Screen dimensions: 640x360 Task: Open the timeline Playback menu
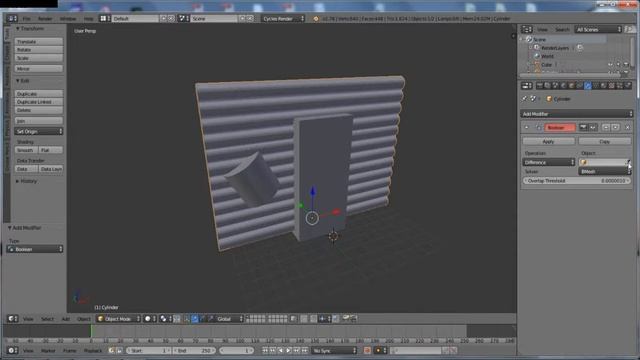coord(93,350)
